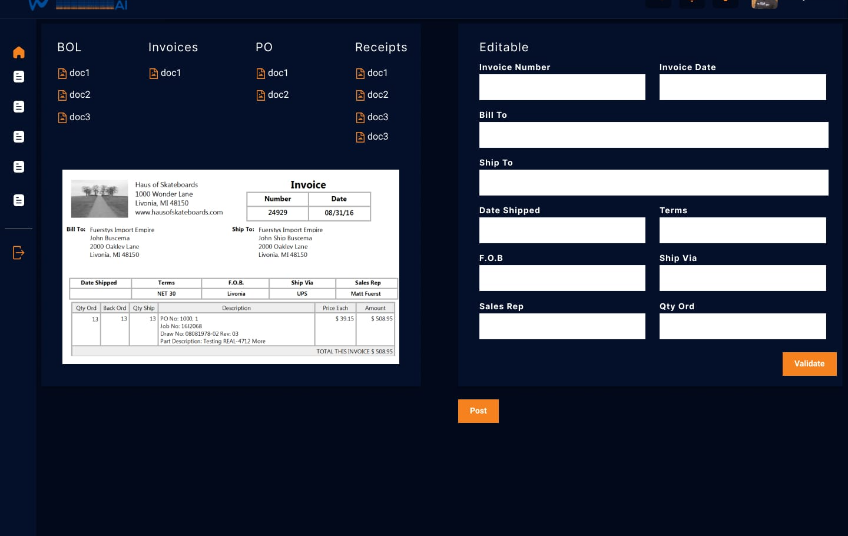Select doc2 in BOL column

click(74, 95)
